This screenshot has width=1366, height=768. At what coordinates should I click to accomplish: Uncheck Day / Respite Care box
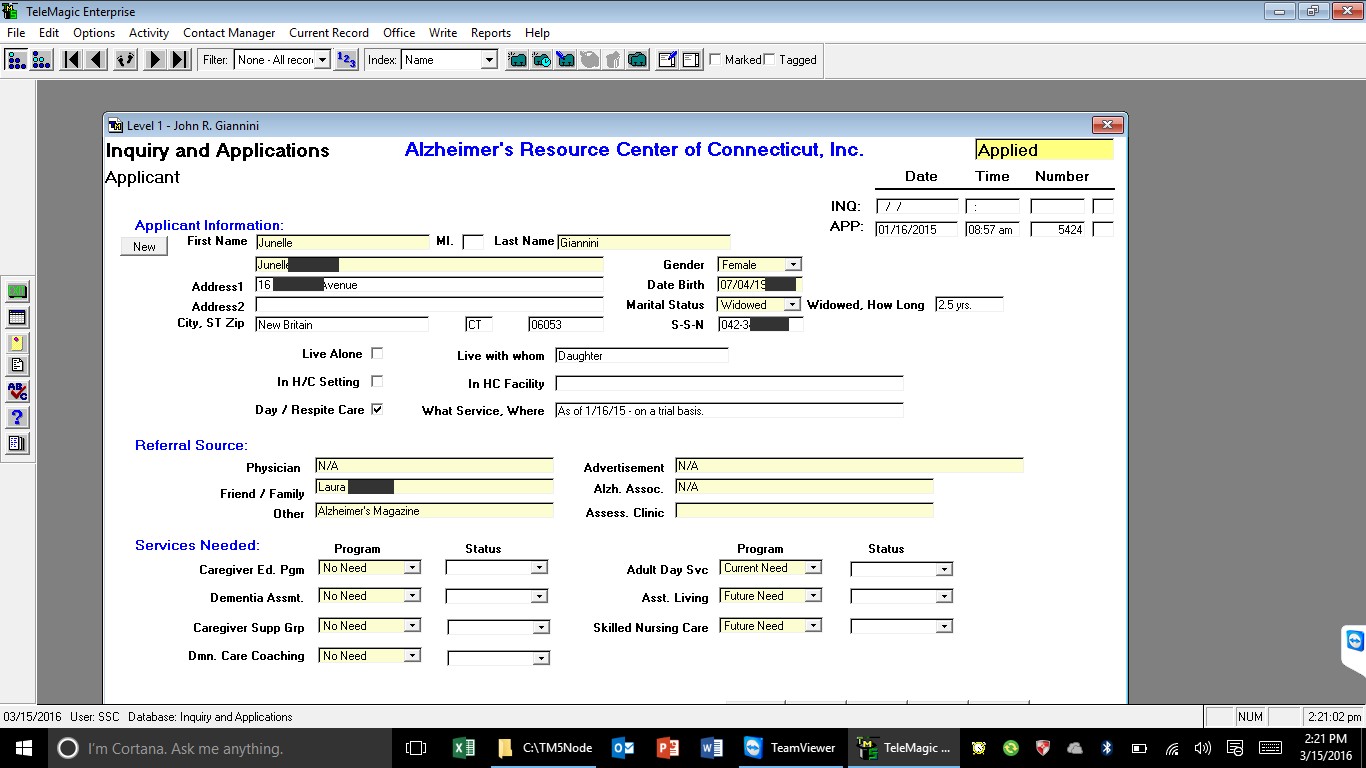[x=377, y=409]
